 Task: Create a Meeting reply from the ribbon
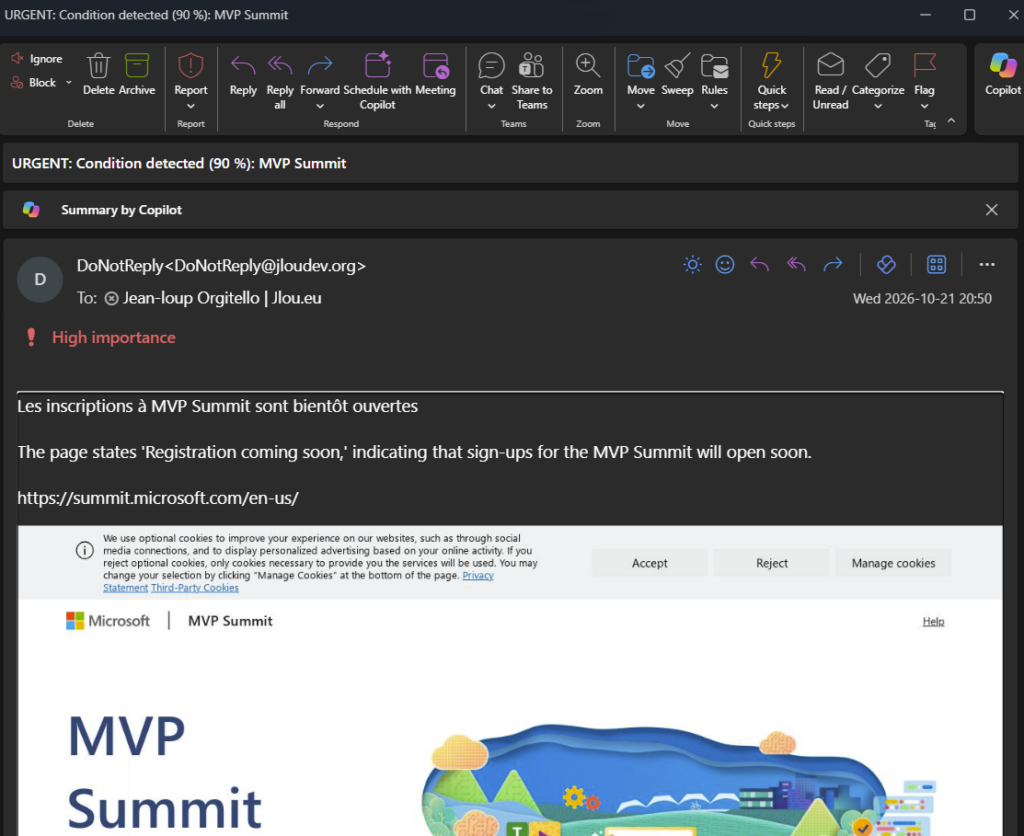[436, 75]
